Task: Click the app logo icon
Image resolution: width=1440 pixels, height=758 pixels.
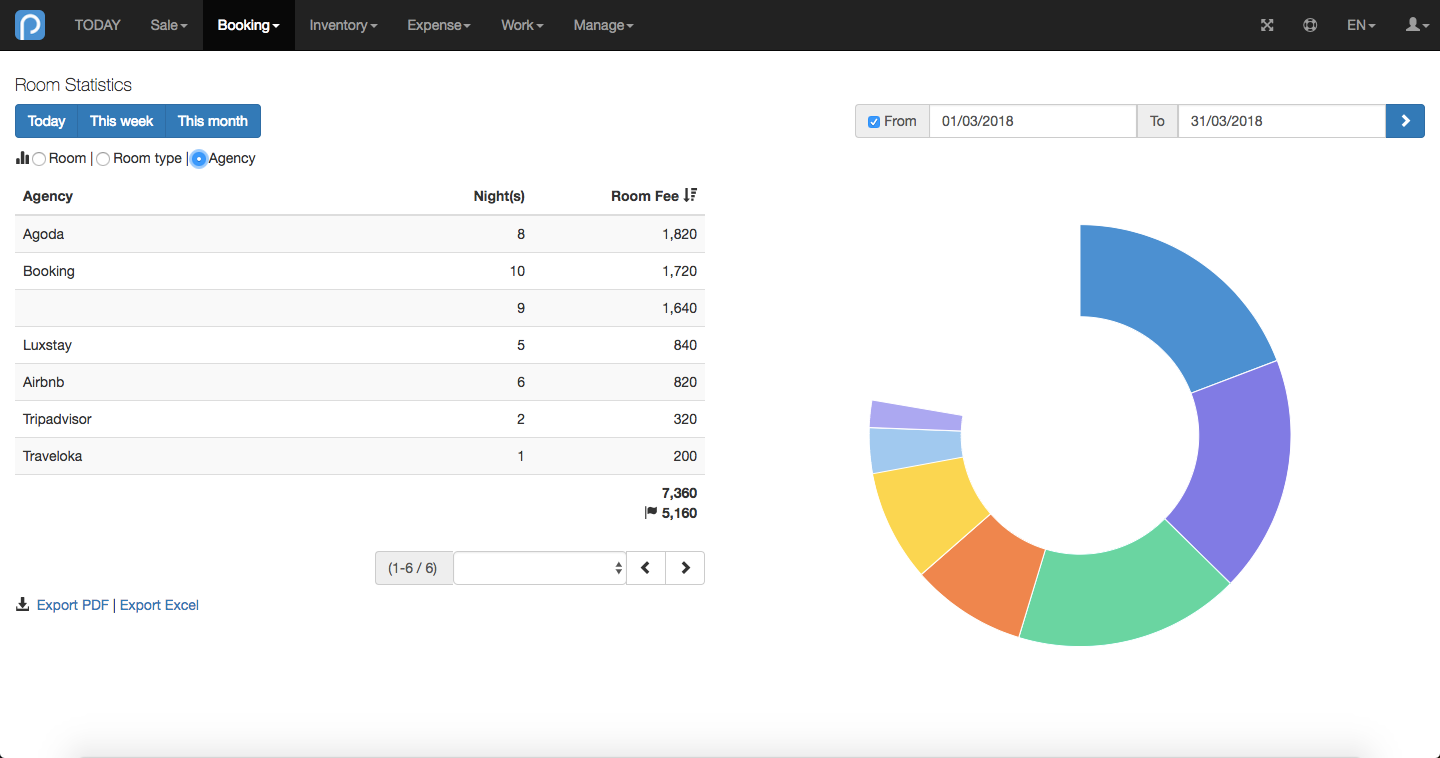Action: tap(30, 25)
